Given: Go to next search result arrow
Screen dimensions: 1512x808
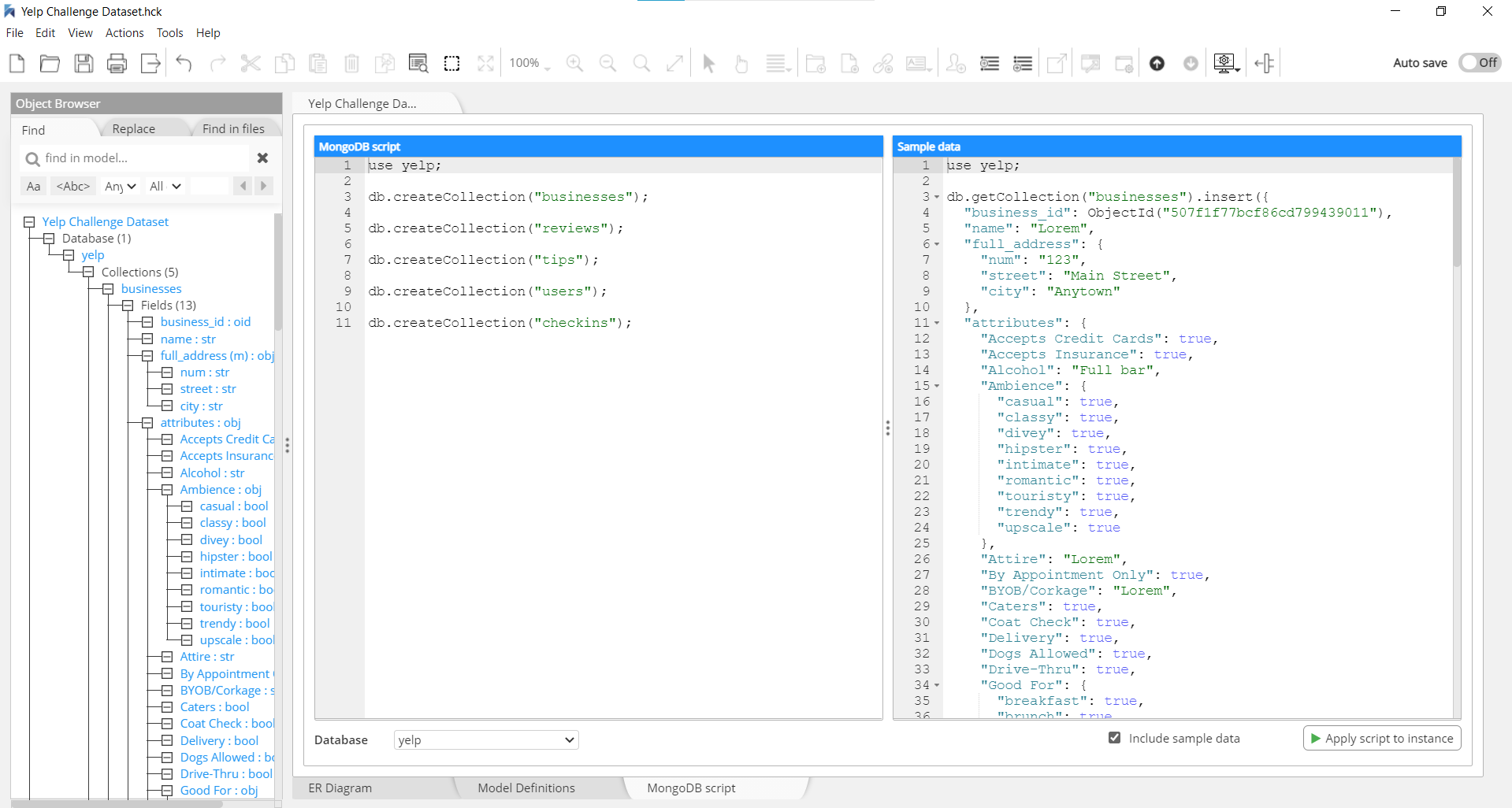Looking at the screenshot, I should (x=263, y=186).
